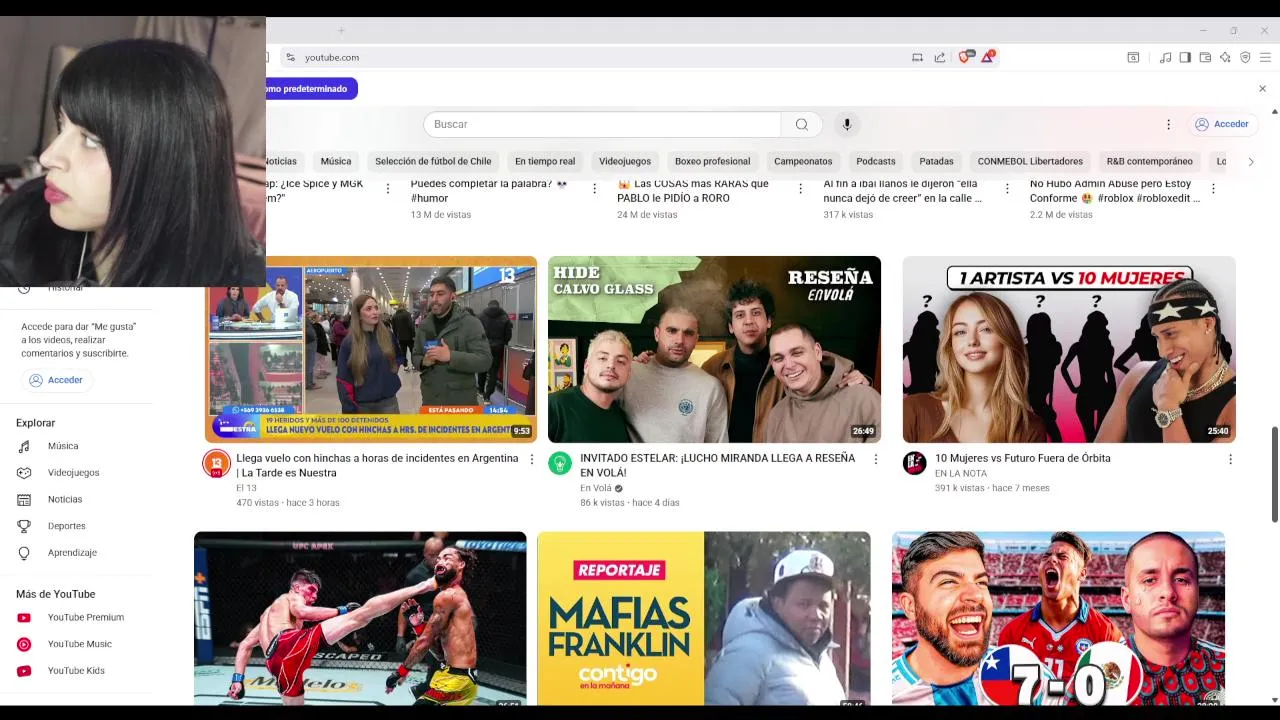Open Deportes in Explorar sidebar
The height and width of the screenshot is (720, 1280).
[76, 526]
